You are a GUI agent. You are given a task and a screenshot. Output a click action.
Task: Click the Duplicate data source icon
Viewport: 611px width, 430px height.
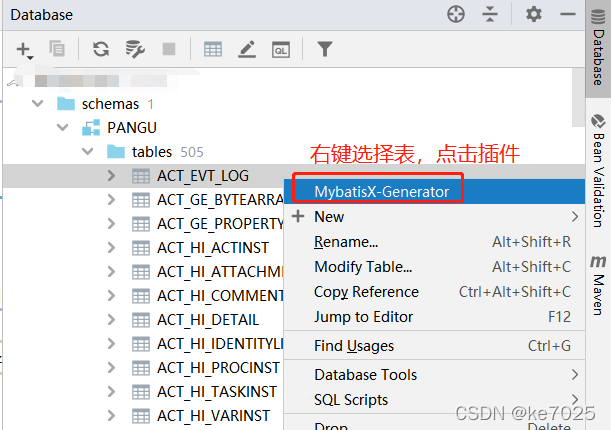pos(57,49)
